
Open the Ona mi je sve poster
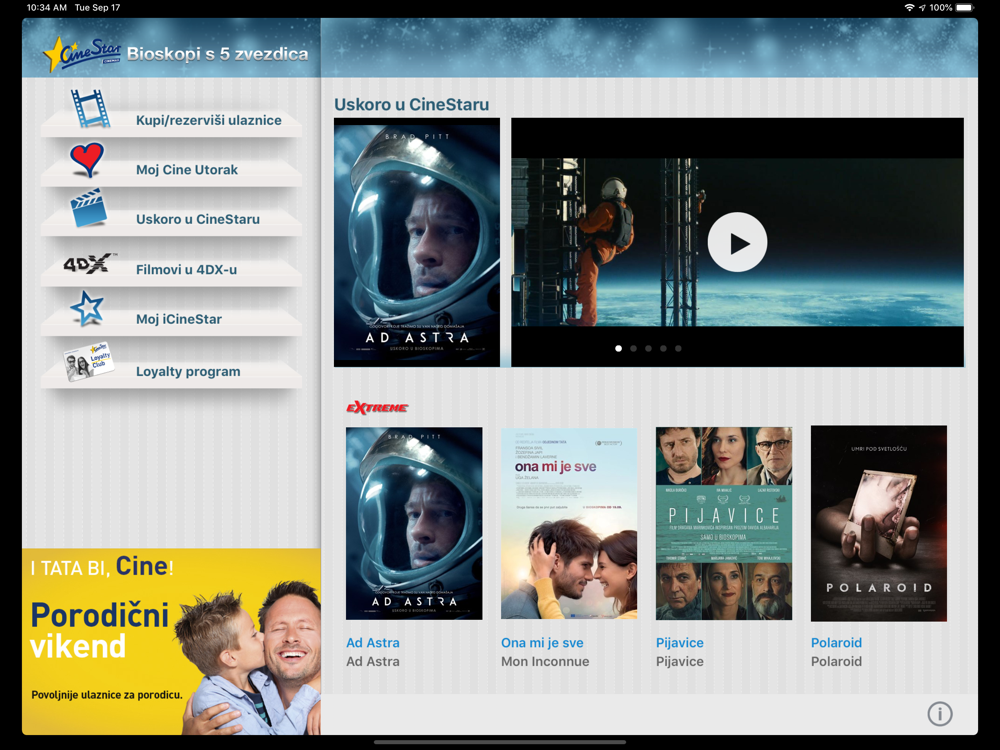click(x=569, y=524)
